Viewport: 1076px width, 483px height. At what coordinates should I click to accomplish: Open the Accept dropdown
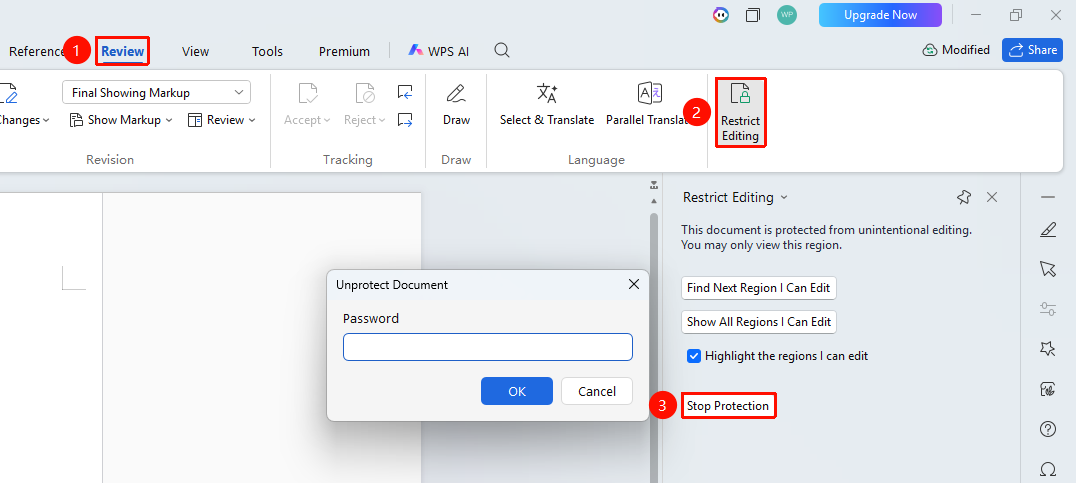307,120
